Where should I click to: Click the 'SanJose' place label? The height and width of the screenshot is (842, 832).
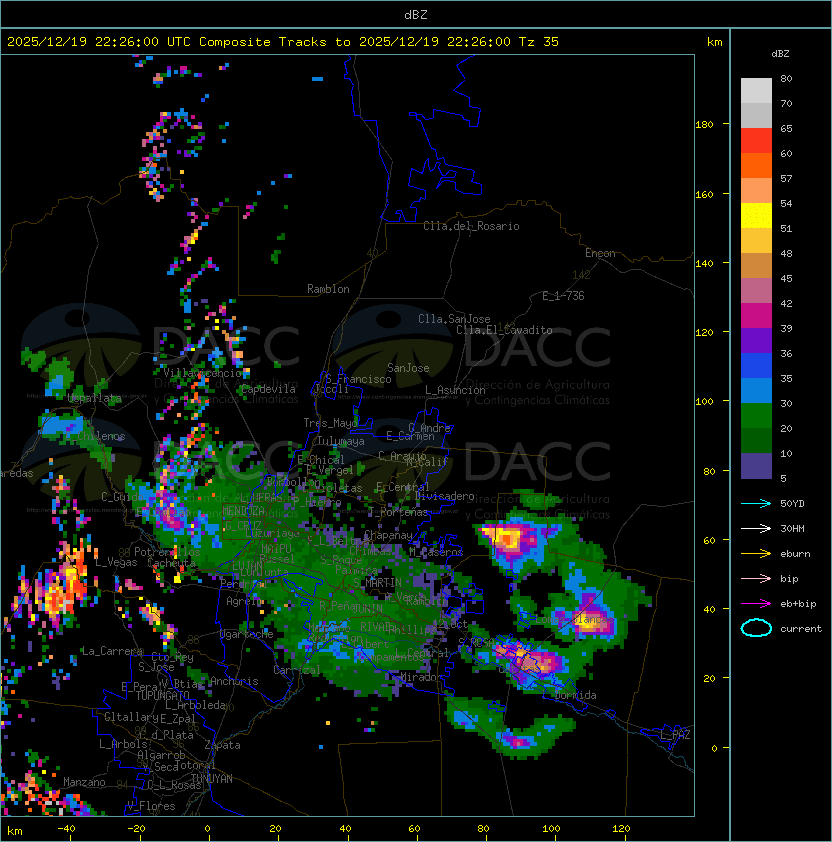408,368
